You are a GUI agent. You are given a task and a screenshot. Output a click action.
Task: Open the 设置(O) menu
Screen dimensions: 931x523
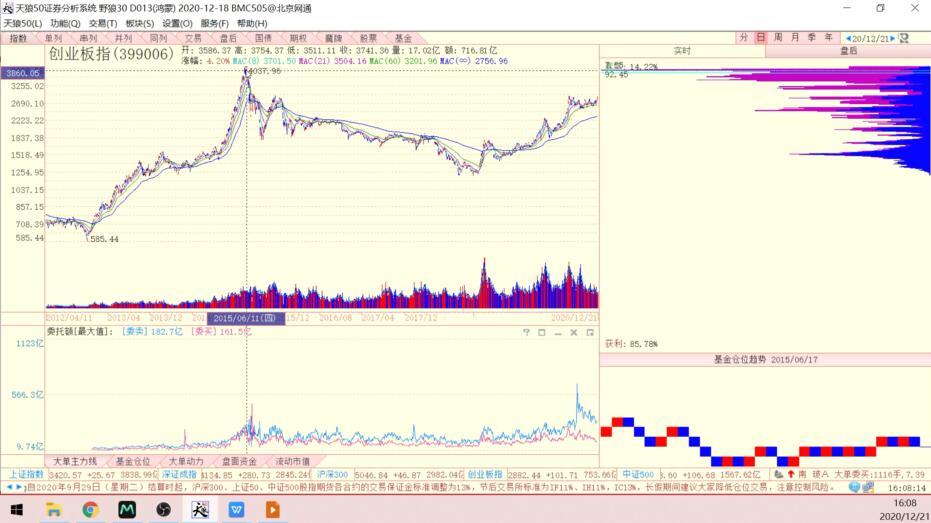[177, 23]
